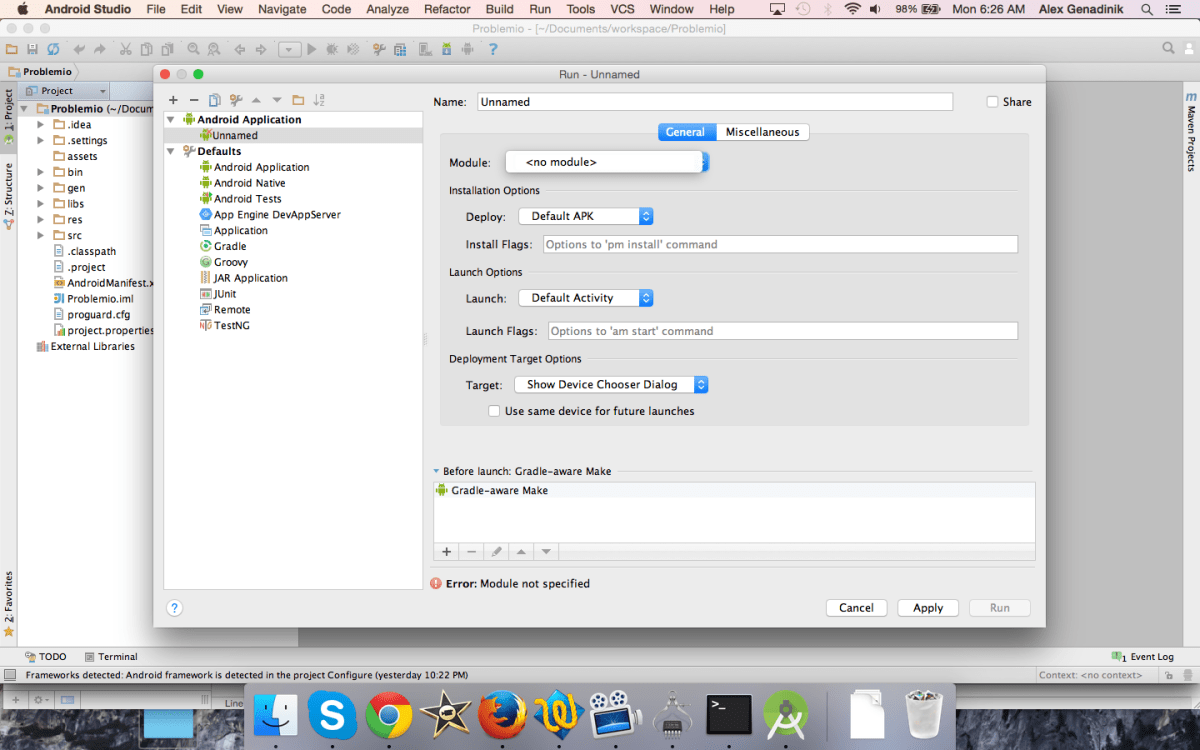The width and height of the screenshot is (1200, 750).
Task: Add a before-launch task with plus button
Action: [447, 551]
